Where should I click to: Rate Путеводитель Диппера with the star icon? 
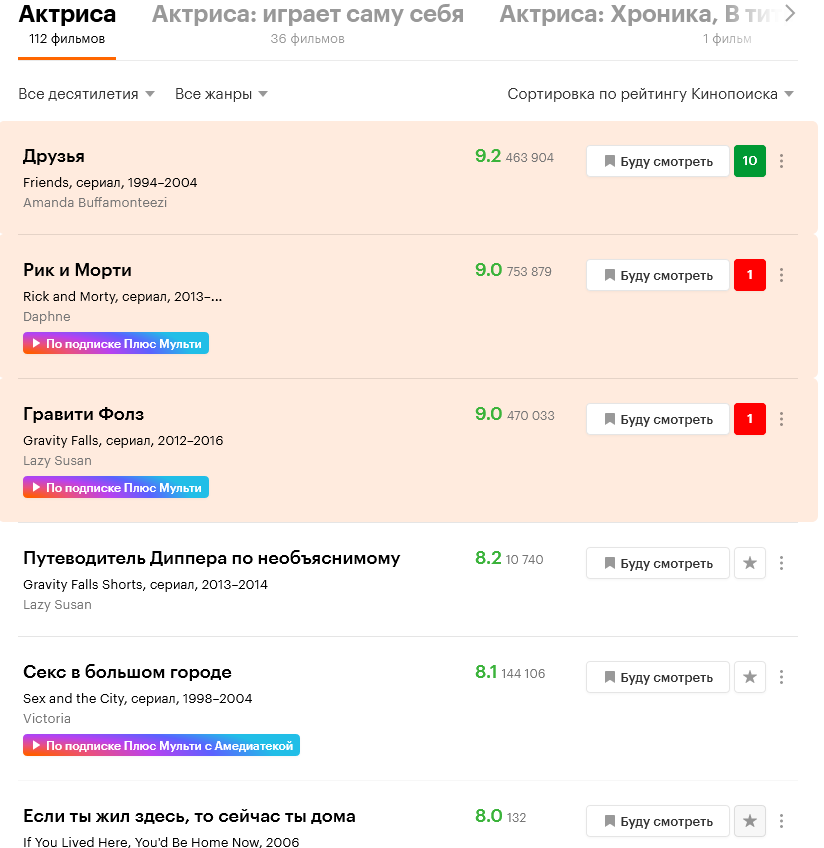(x=749, y=563)
